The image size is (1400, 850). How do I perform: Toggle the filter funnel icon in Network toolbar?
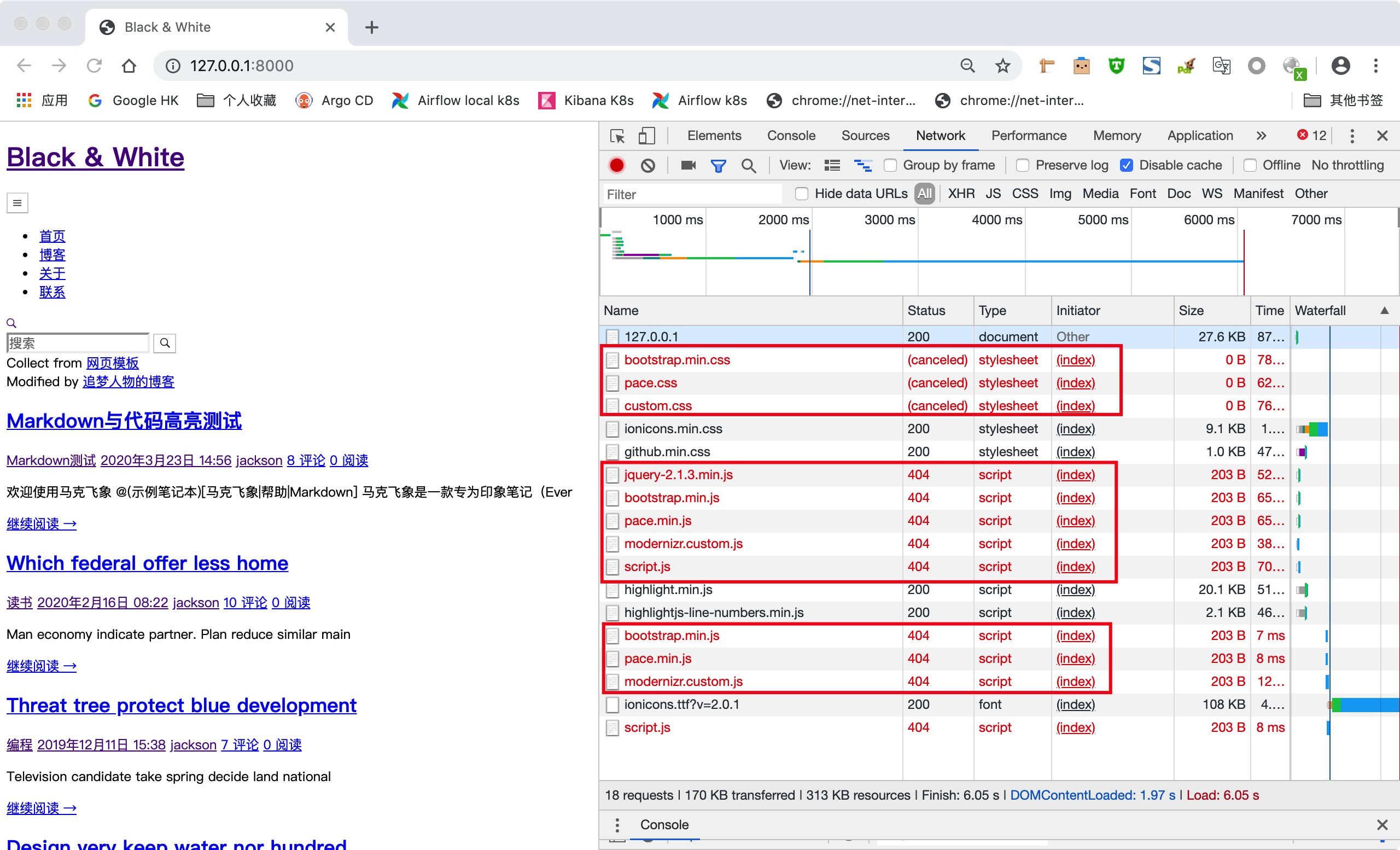click(718, 165)
